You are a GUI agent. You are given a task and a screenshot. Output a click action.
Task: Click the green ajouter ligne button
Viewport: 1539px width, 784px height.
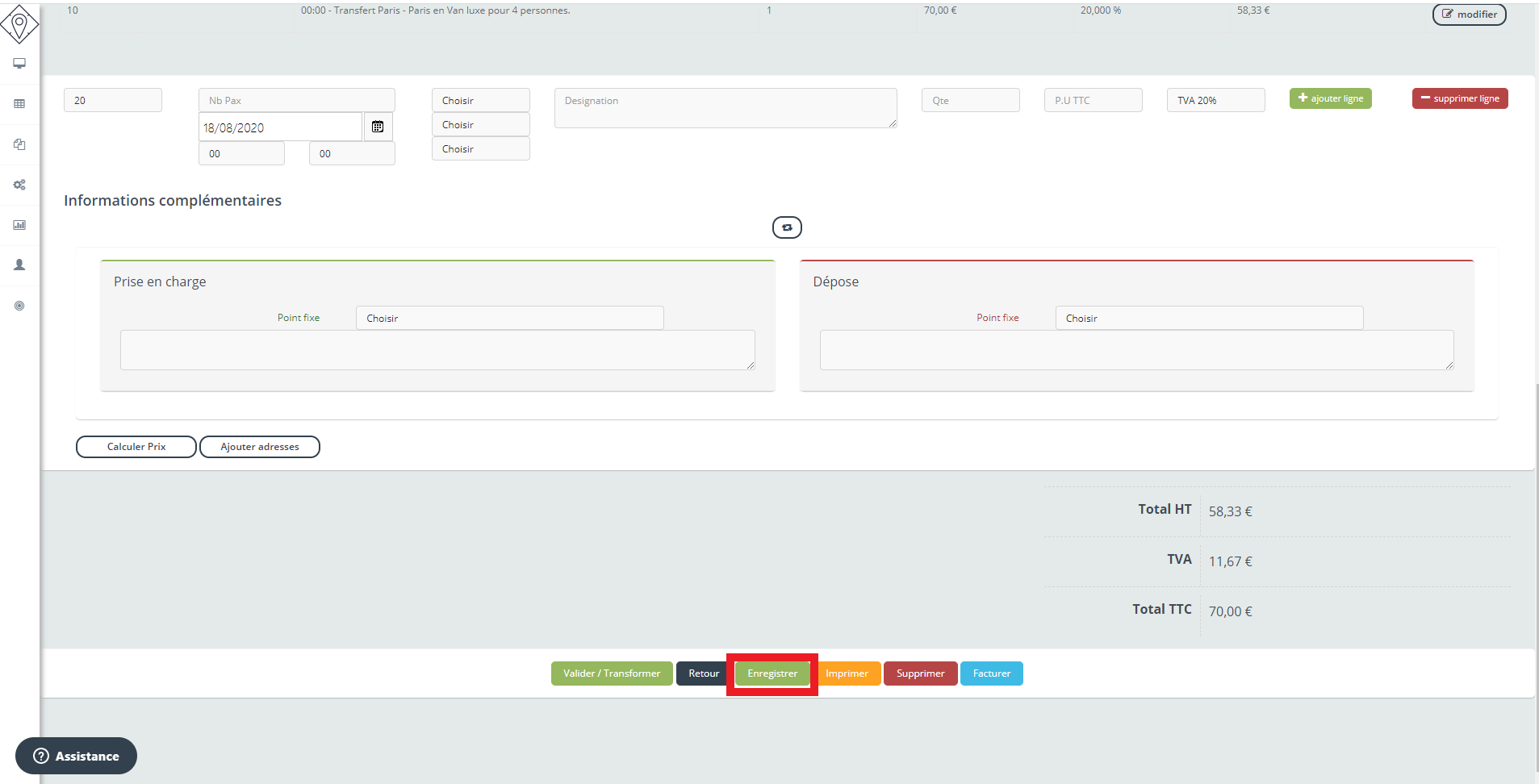pyautogui.click(x=1330, y=98)
